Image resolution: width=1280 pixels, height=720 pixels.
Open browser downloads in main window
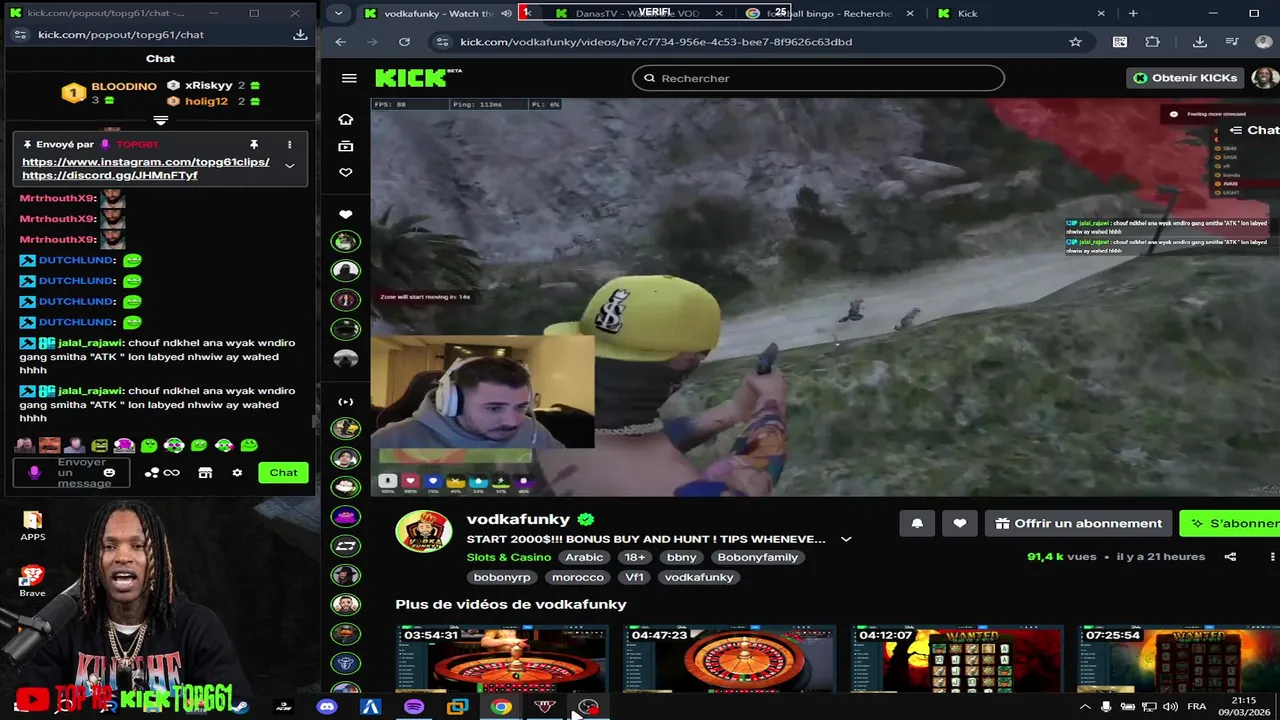coord(1200,42)
